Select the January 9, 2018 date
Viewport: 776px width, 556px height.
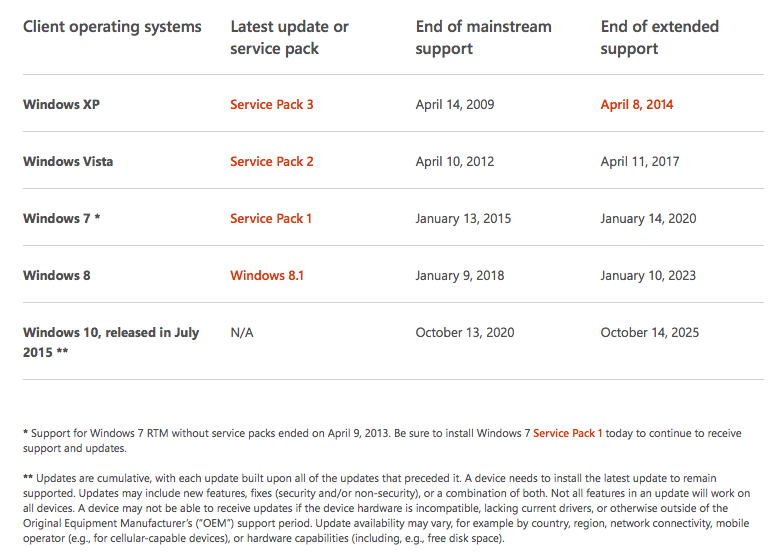tap(460, 275)
